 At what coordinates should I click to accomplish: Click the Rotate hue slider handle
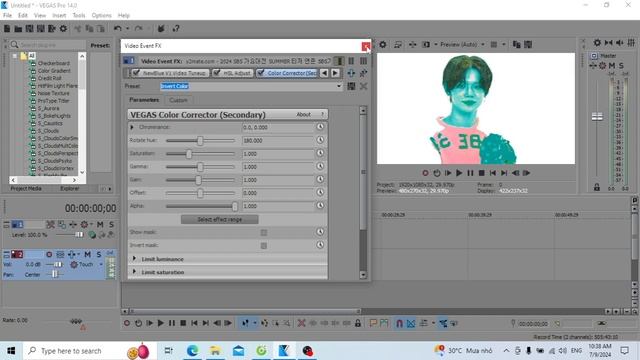point(200,140)
